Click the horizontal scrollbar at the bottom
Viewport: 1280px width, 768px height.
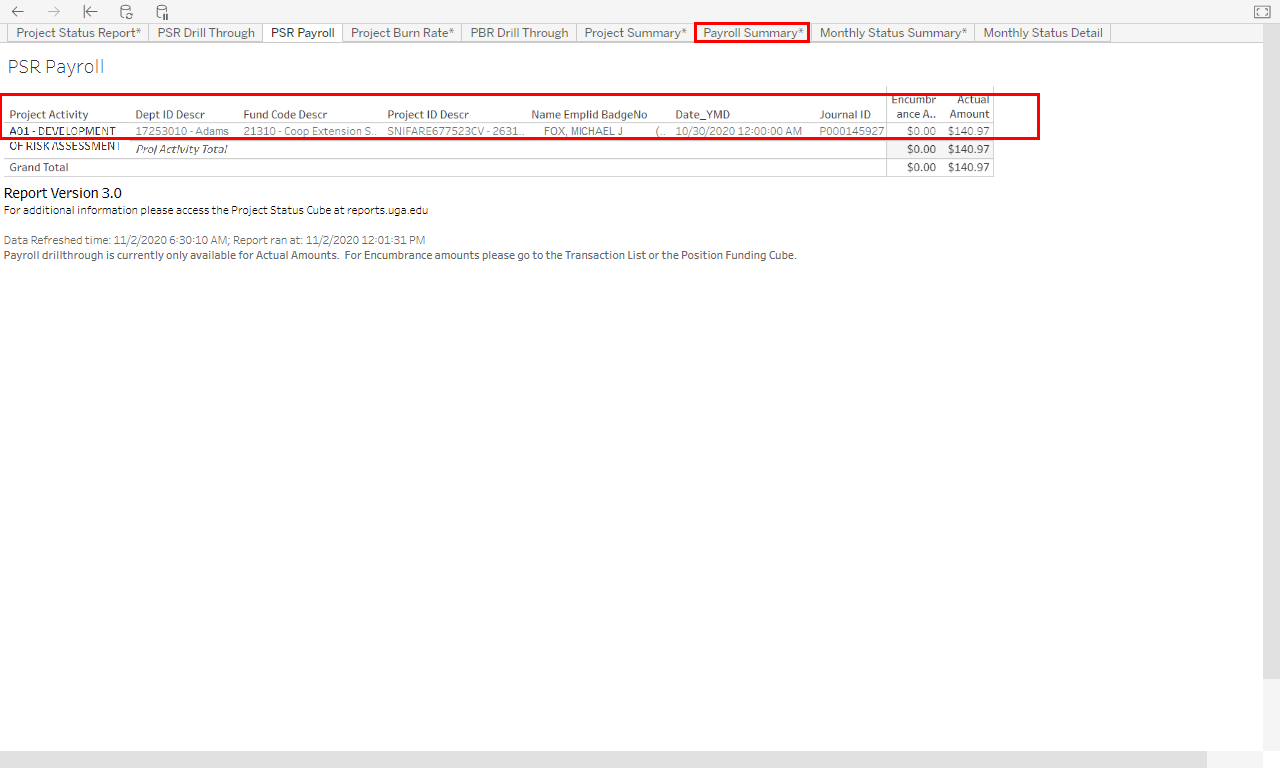pos(603,759)
